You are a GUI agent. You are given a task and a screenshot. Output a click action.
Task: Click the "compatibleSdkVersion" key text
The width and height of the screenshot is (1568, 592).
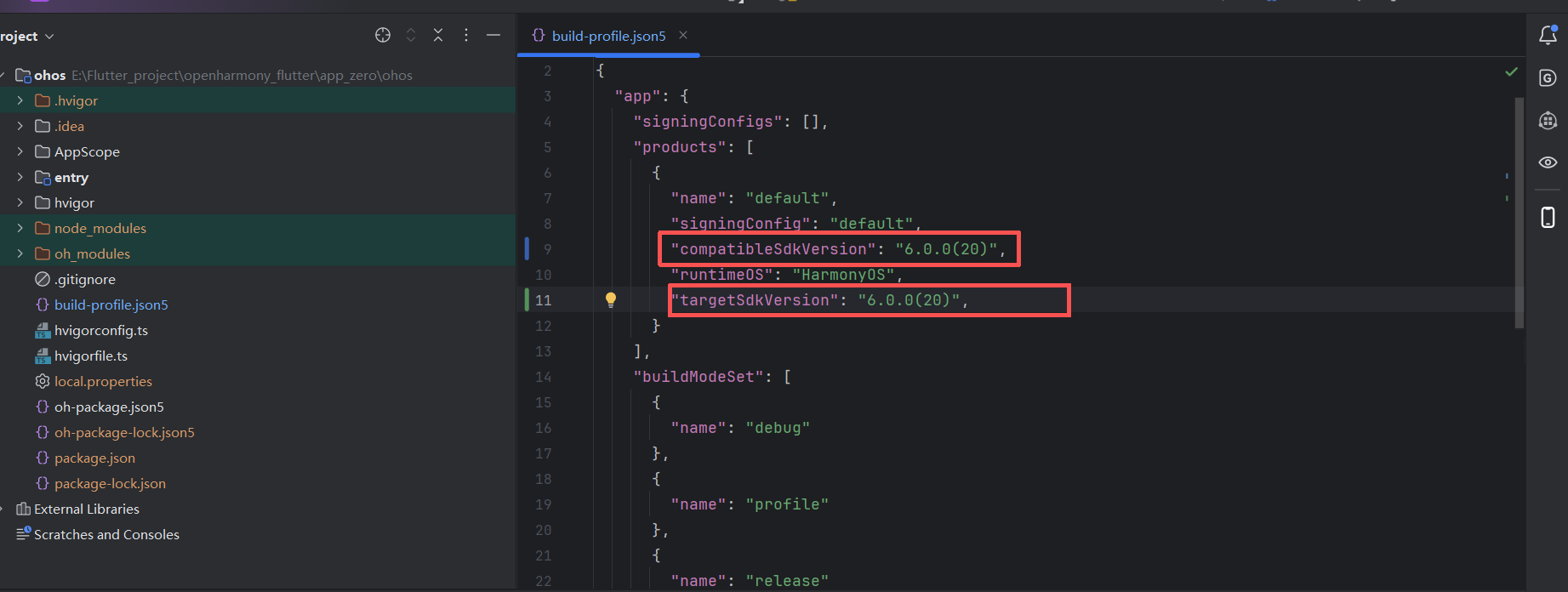pyautogui.click(x=773, y=249)
